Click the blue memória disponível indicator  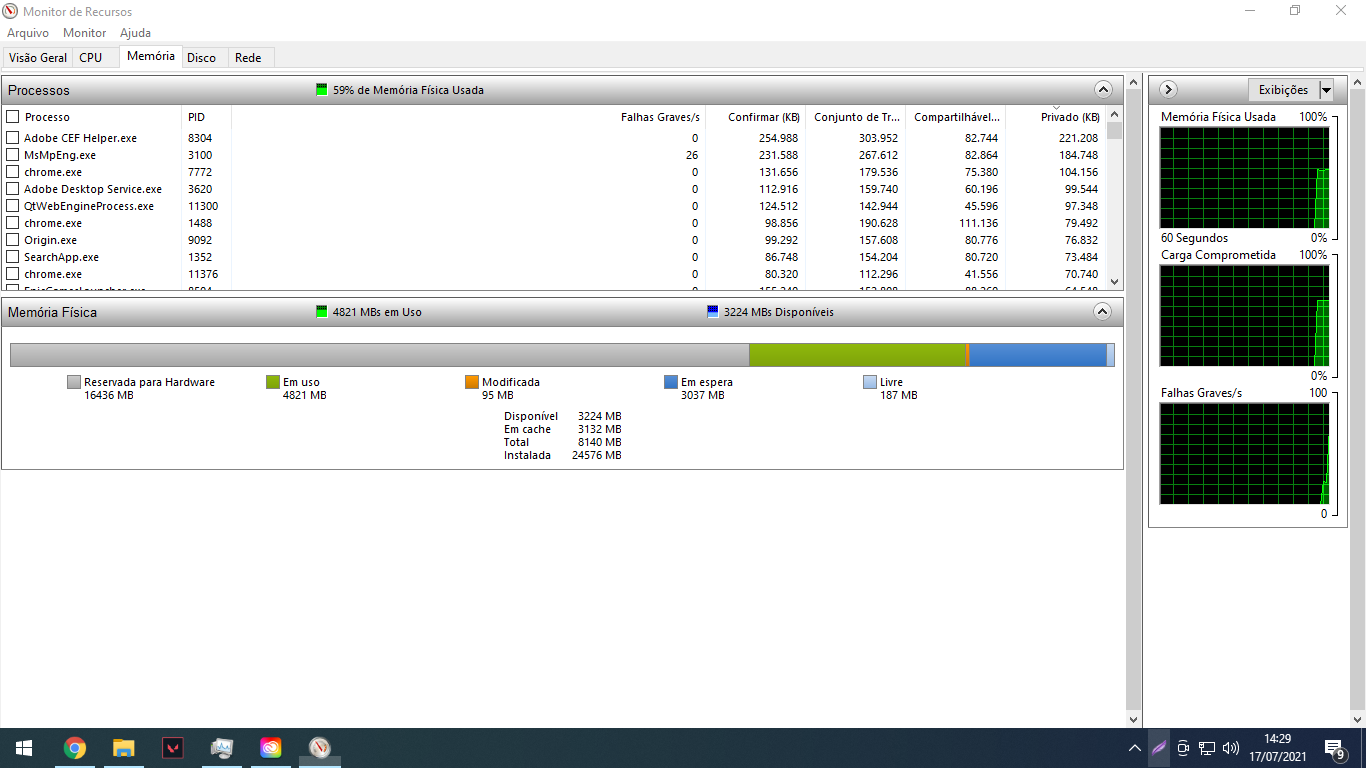pyautogui.click(x=712, y=312)
